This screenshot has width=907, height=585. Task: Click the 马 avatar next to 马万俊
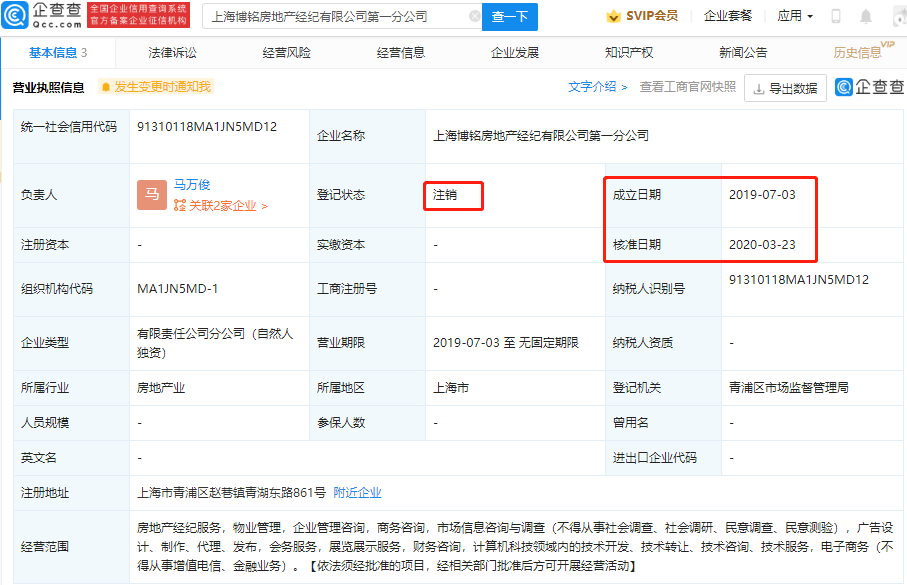[x=151, y=192]
